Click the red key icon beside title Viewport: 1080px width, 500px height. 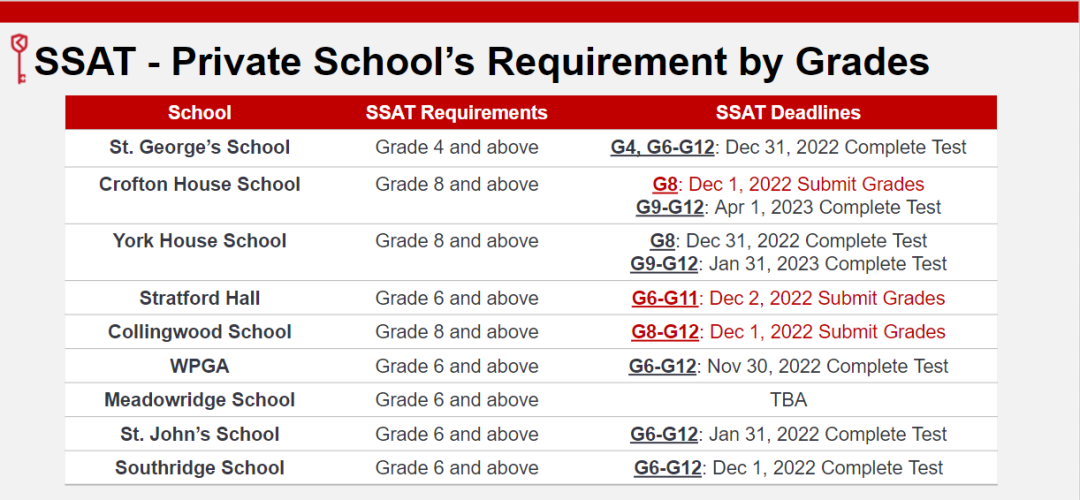pos(18,58)
